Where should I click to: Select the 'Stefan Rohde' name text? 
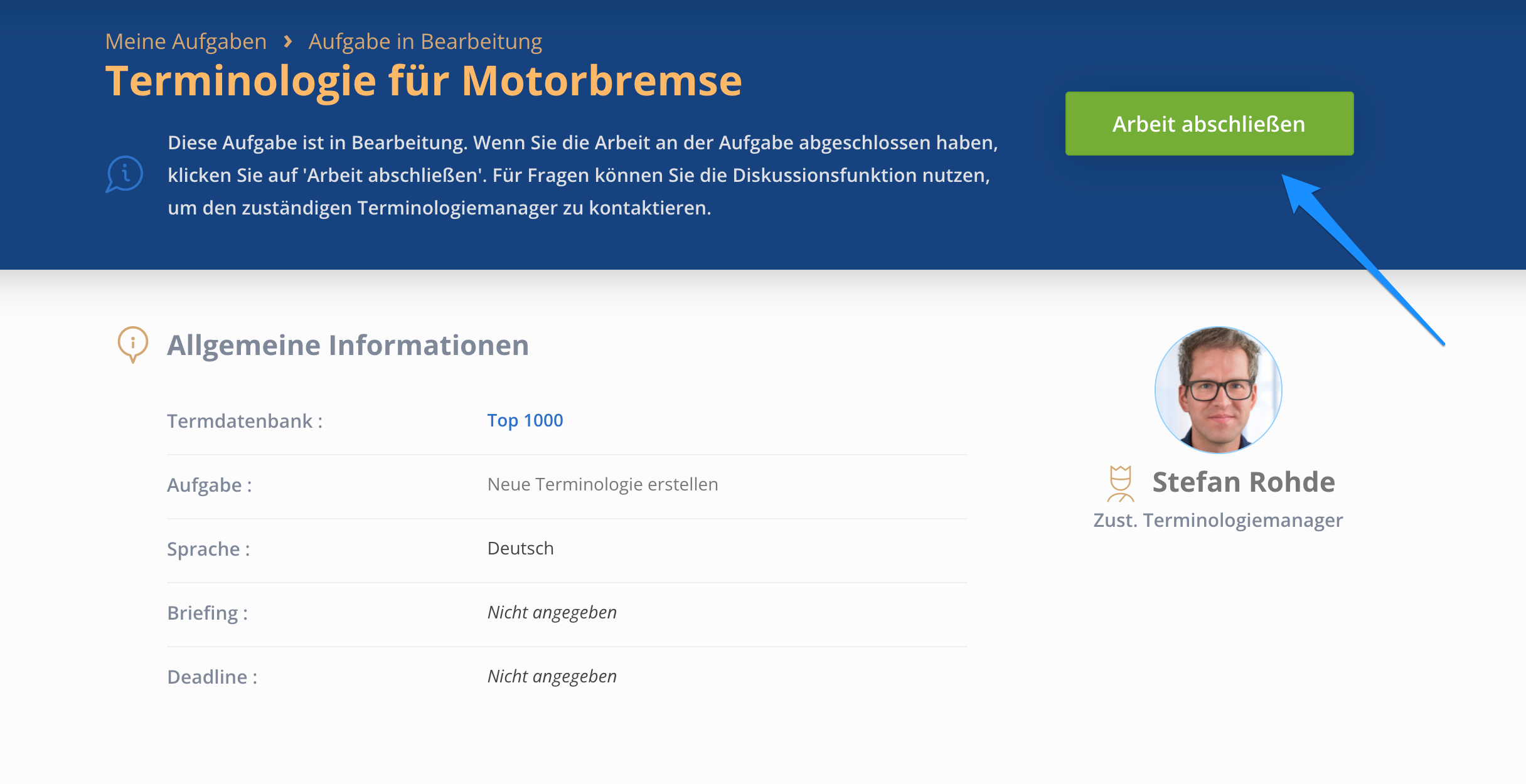click(1244, 482)
